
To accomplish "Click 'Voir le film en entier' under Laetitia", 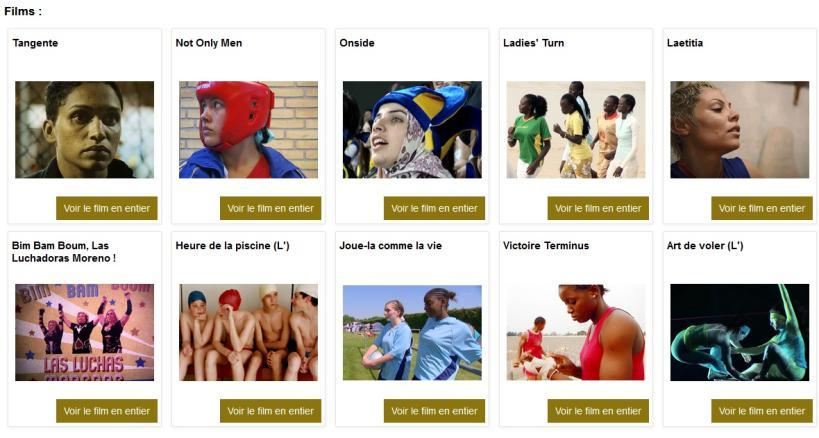I will coord(762,208).
